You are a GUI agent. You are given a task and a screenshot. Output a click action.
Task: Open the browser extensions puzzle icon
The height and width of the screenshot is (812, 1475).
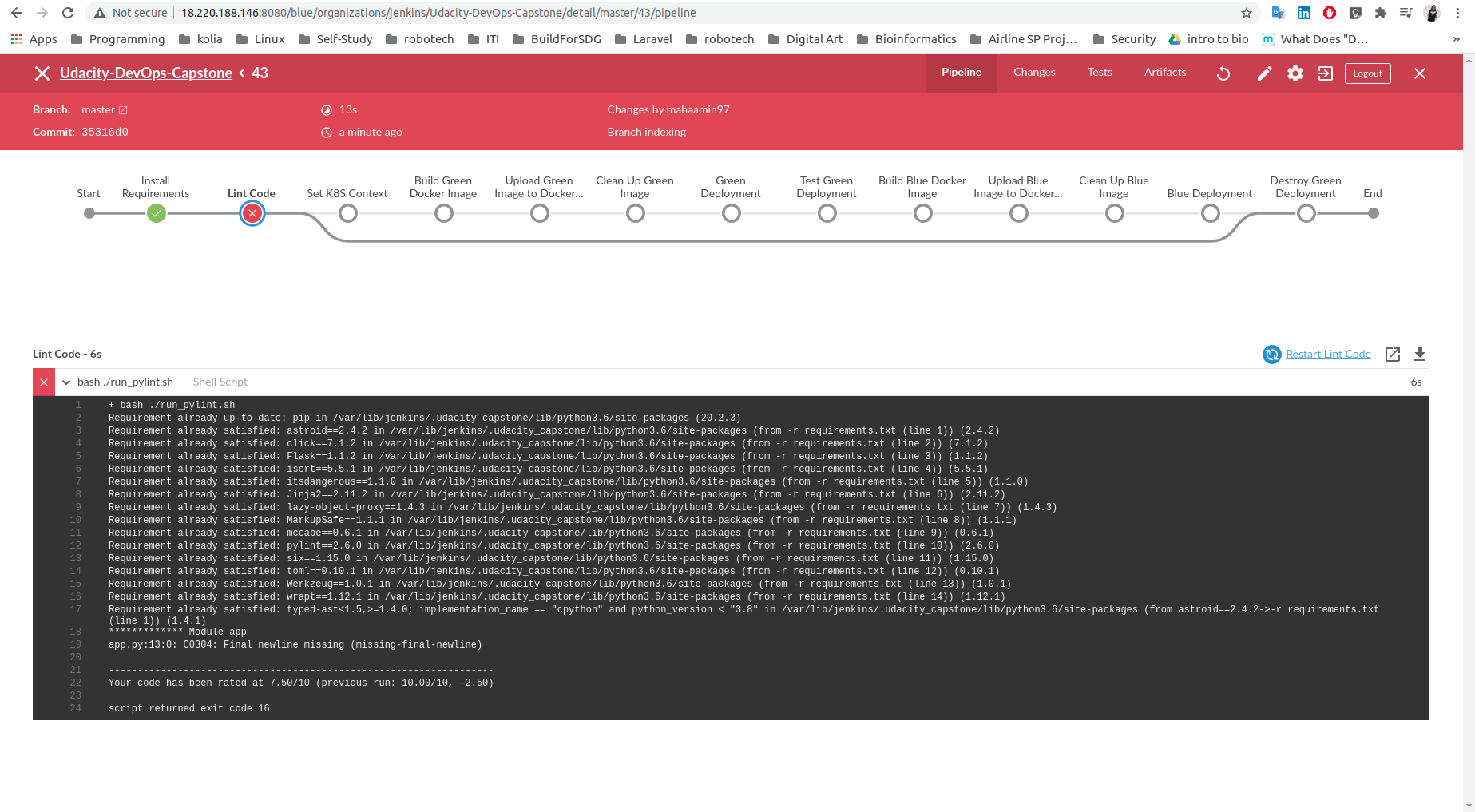pos(1381,13)
